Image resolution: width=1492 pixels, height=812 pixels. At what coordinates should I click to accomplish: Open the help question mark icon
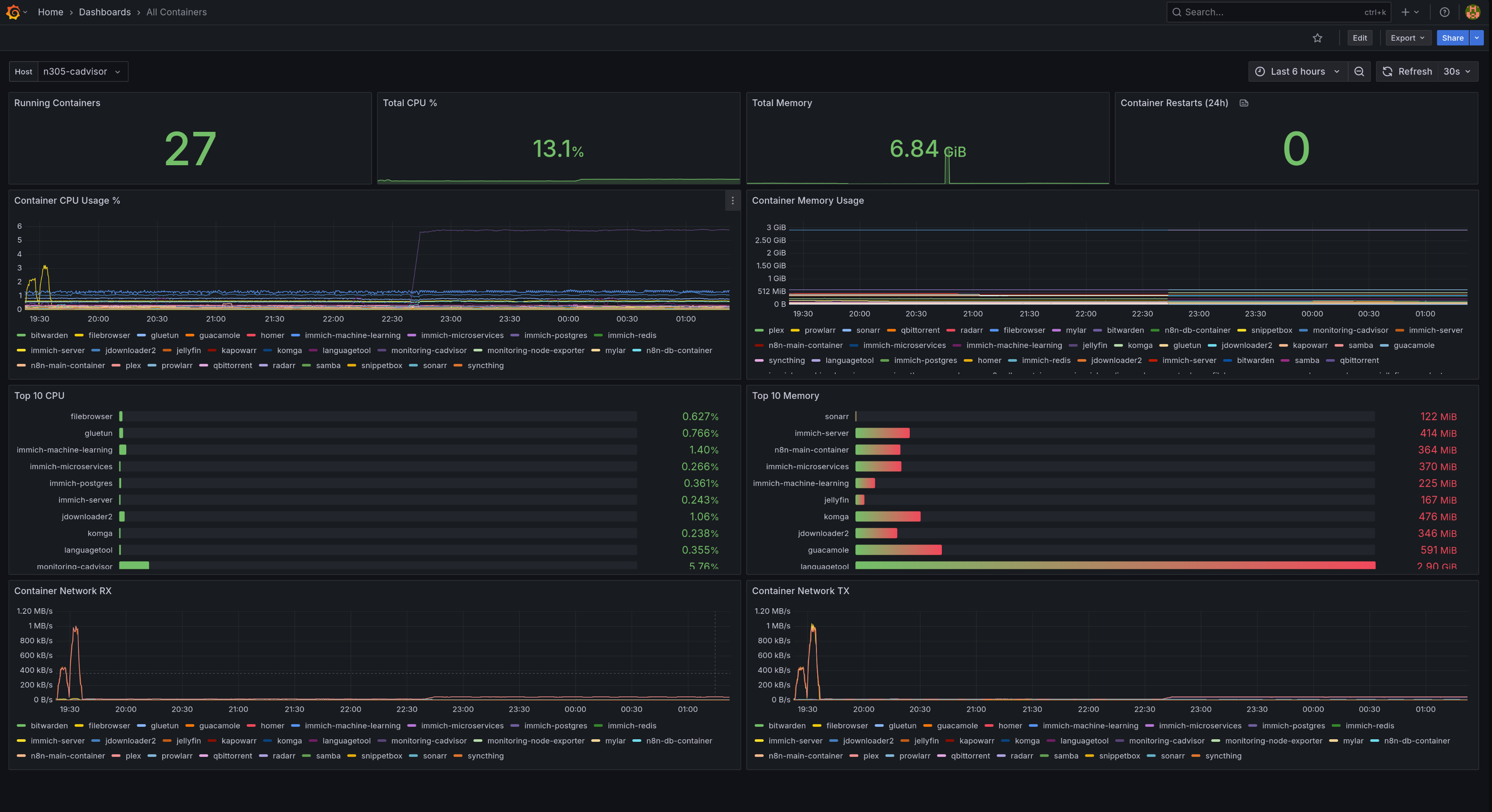click(x=1444, y=12)
